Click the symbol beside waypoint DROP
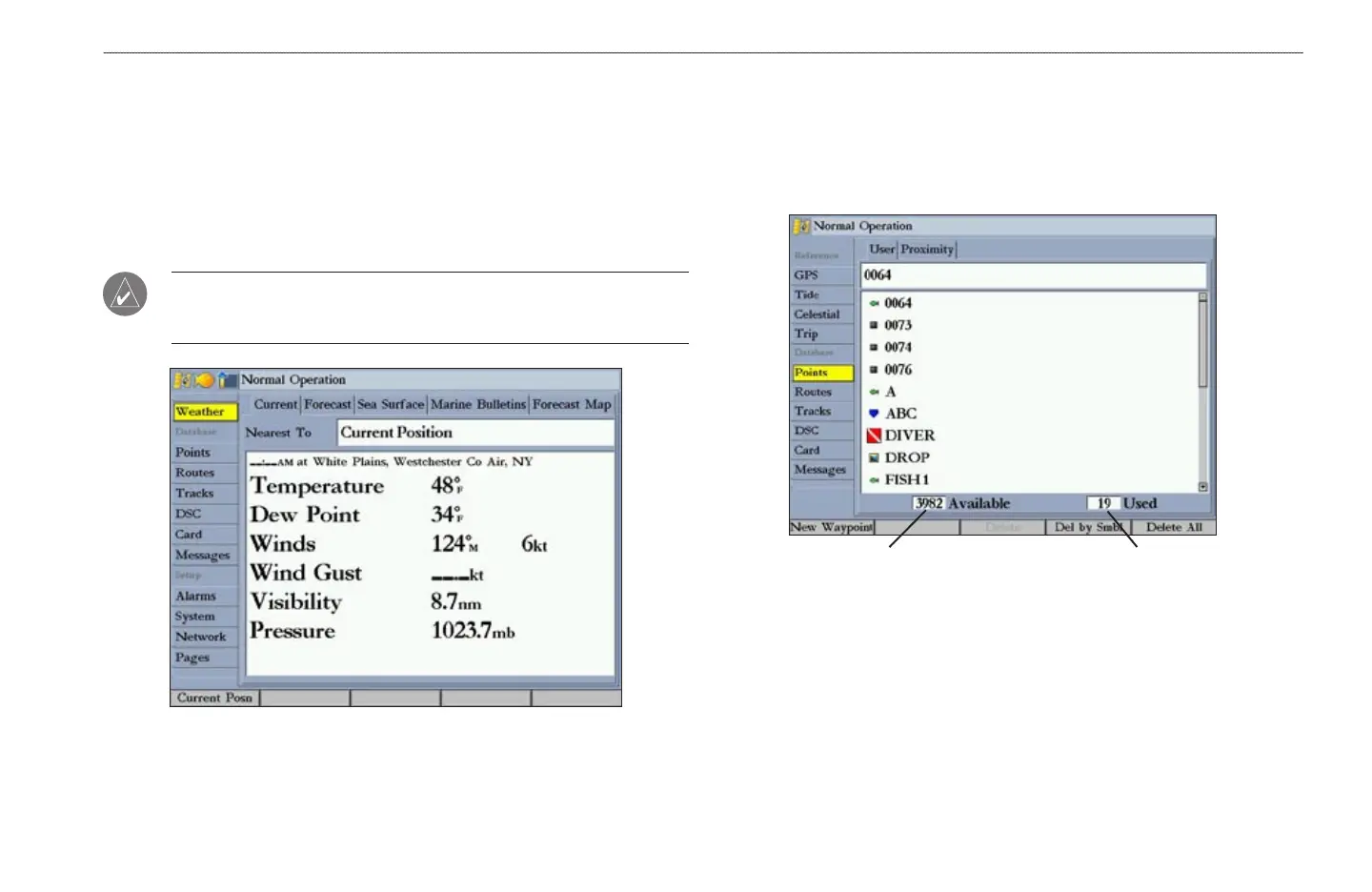This screenshot has height=892, width=1372. tap(874, 457)
